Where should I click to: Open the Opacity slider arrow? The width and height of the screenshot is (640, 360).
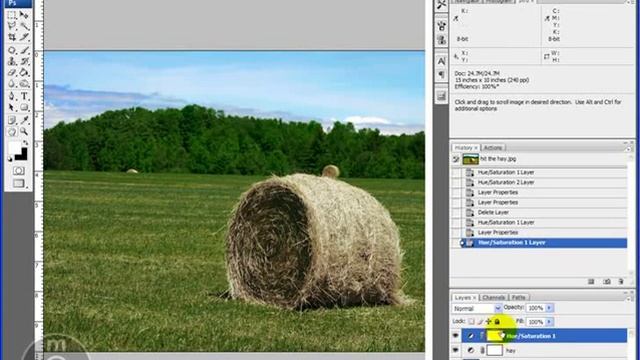point(549,308)
